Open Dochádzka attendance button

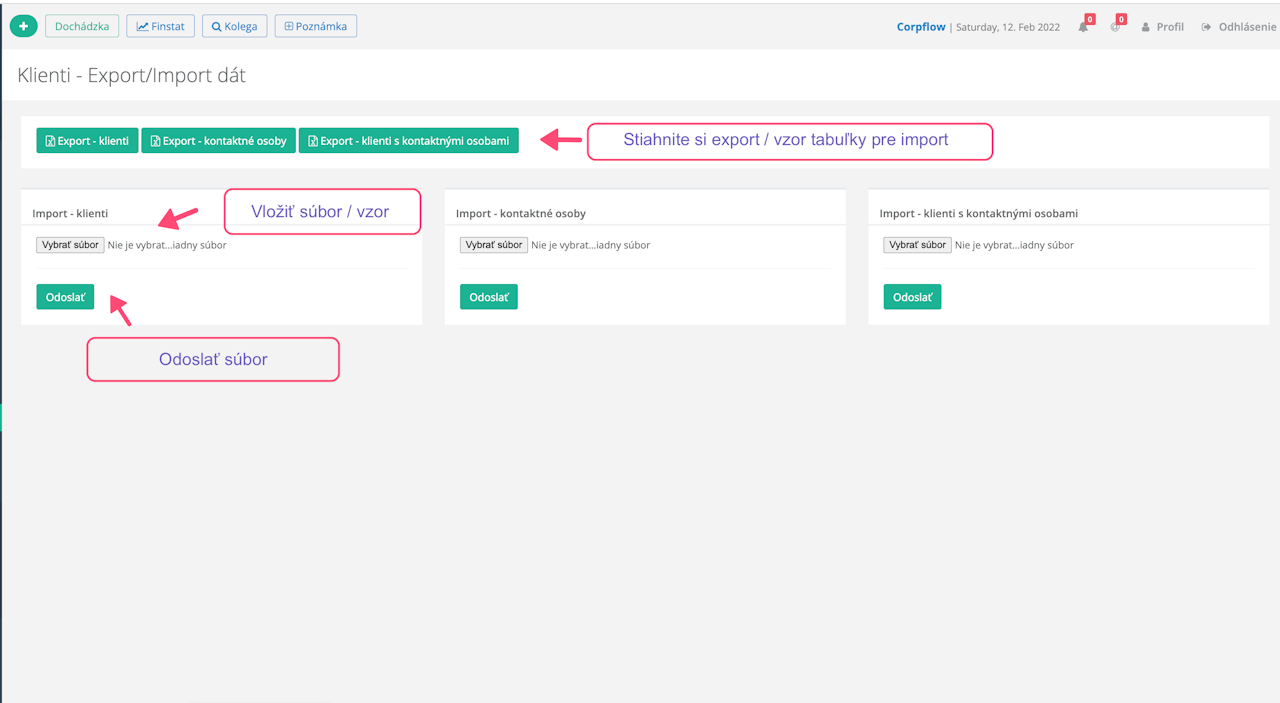click(82, 26)
